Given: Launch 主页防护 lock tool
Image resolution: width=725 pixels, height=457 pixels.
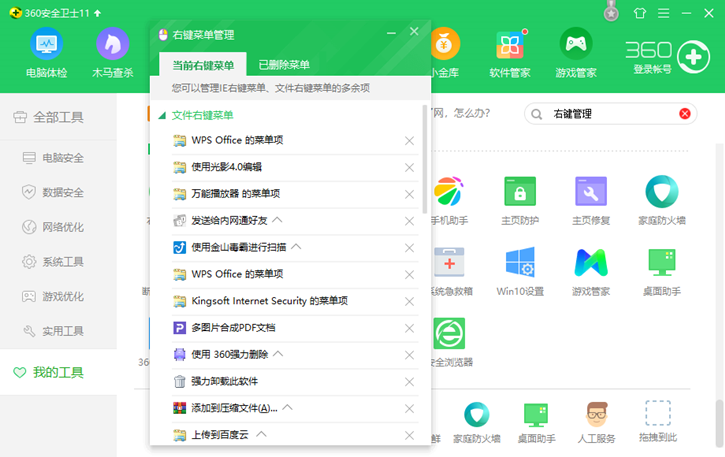Looking at the screenshot, I should tap(520, 191).
